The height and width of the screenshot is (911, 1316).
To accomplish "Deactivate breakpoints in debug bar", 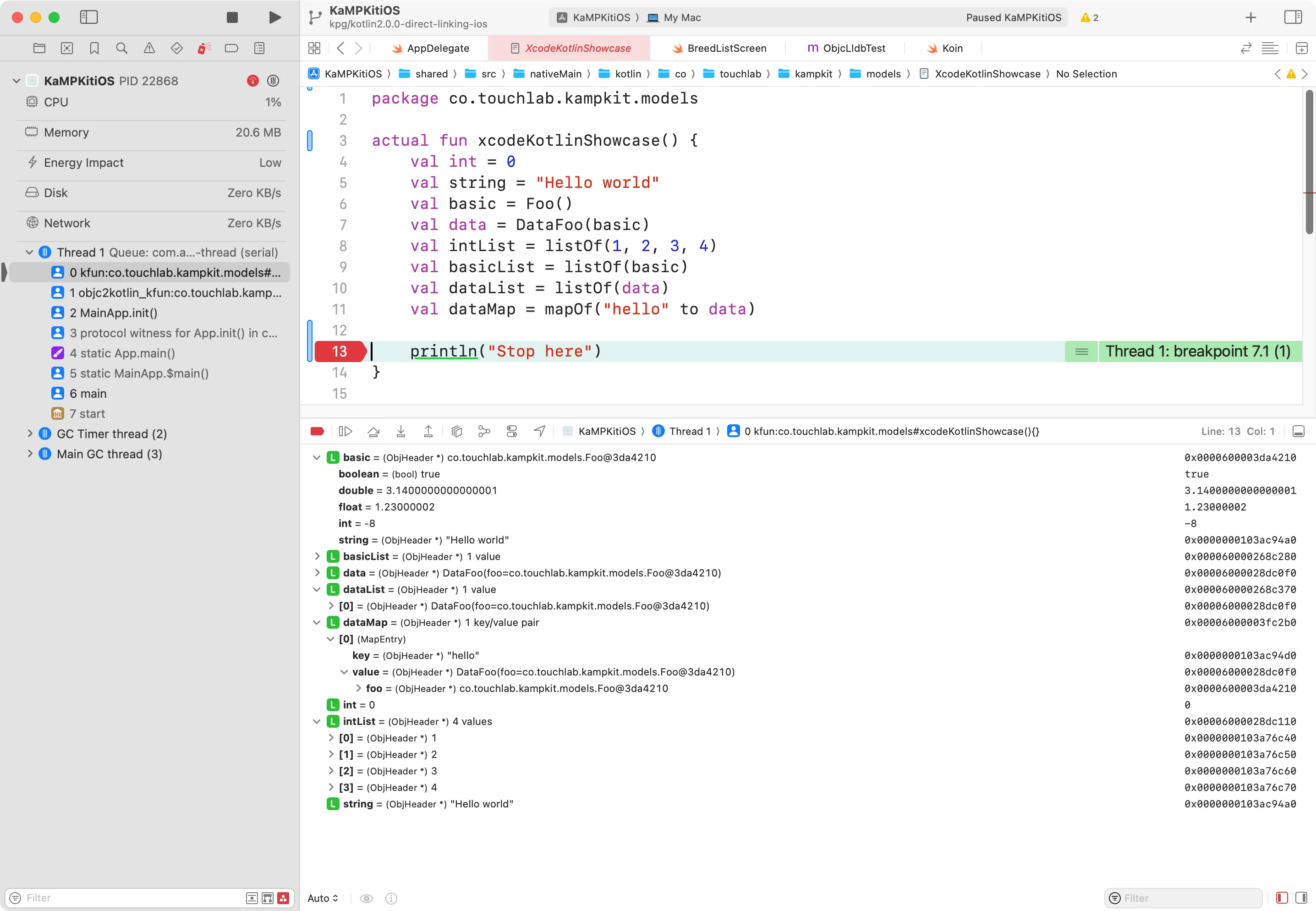I will coord(317,431).
